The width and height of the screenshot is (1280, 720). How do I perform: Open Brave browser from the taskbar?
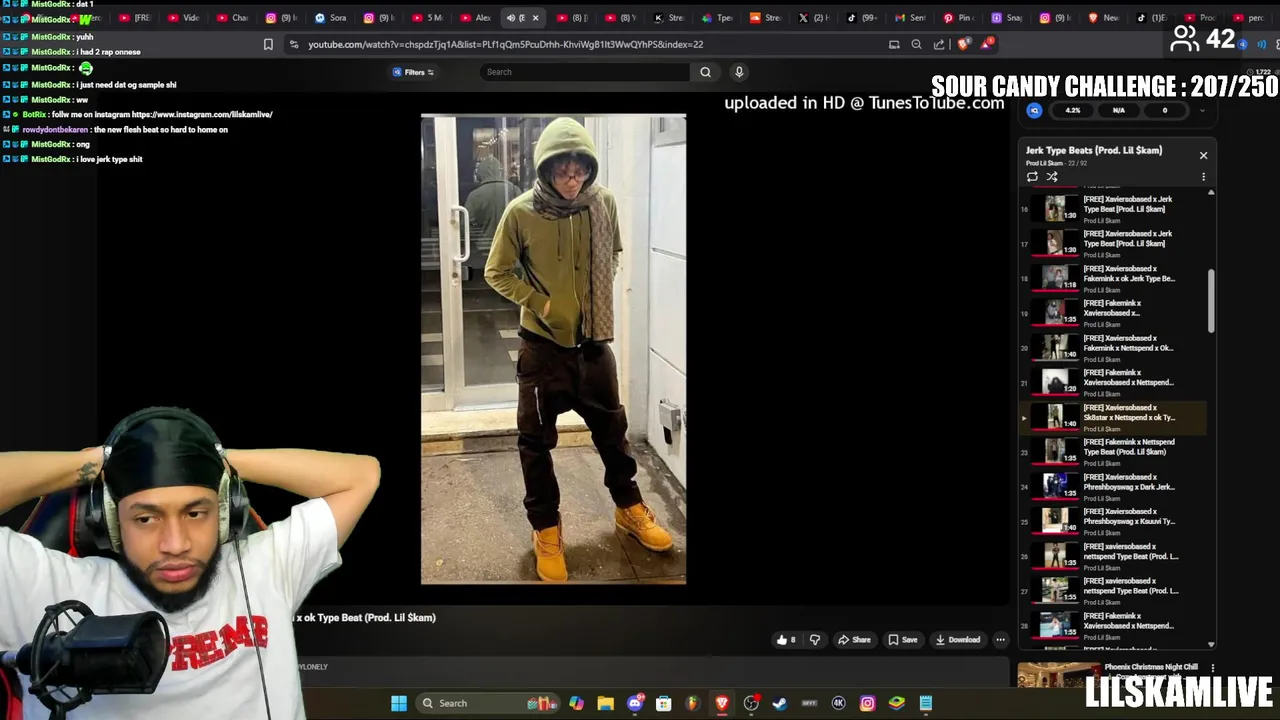722,703
